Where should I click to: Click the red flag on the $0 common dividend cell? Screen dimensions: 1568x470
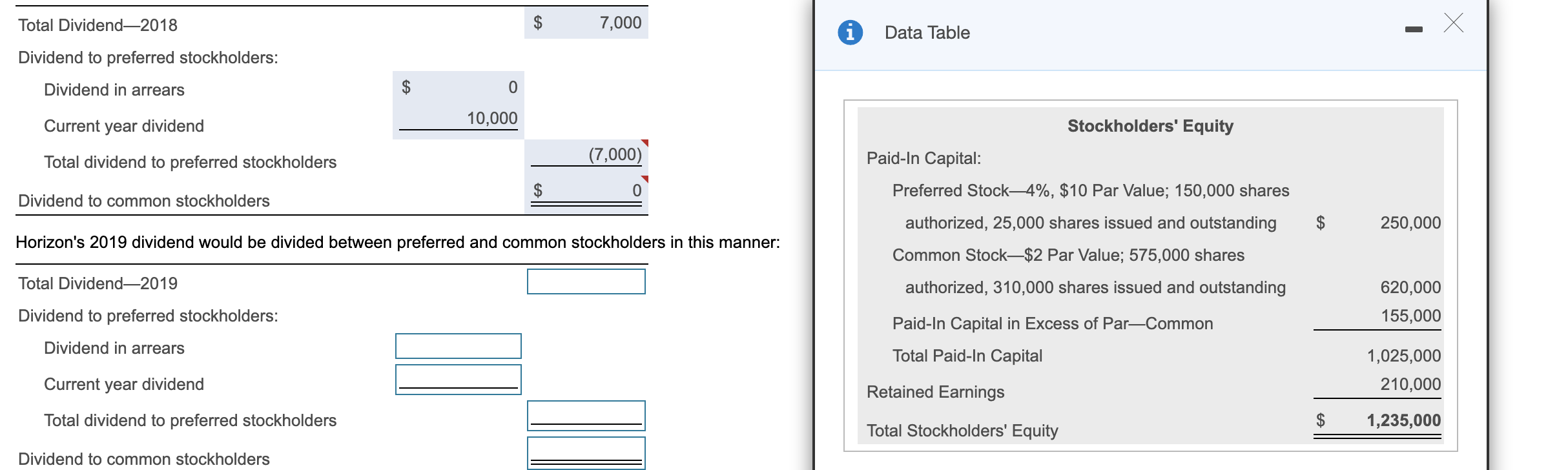click(x=644, y=179)
